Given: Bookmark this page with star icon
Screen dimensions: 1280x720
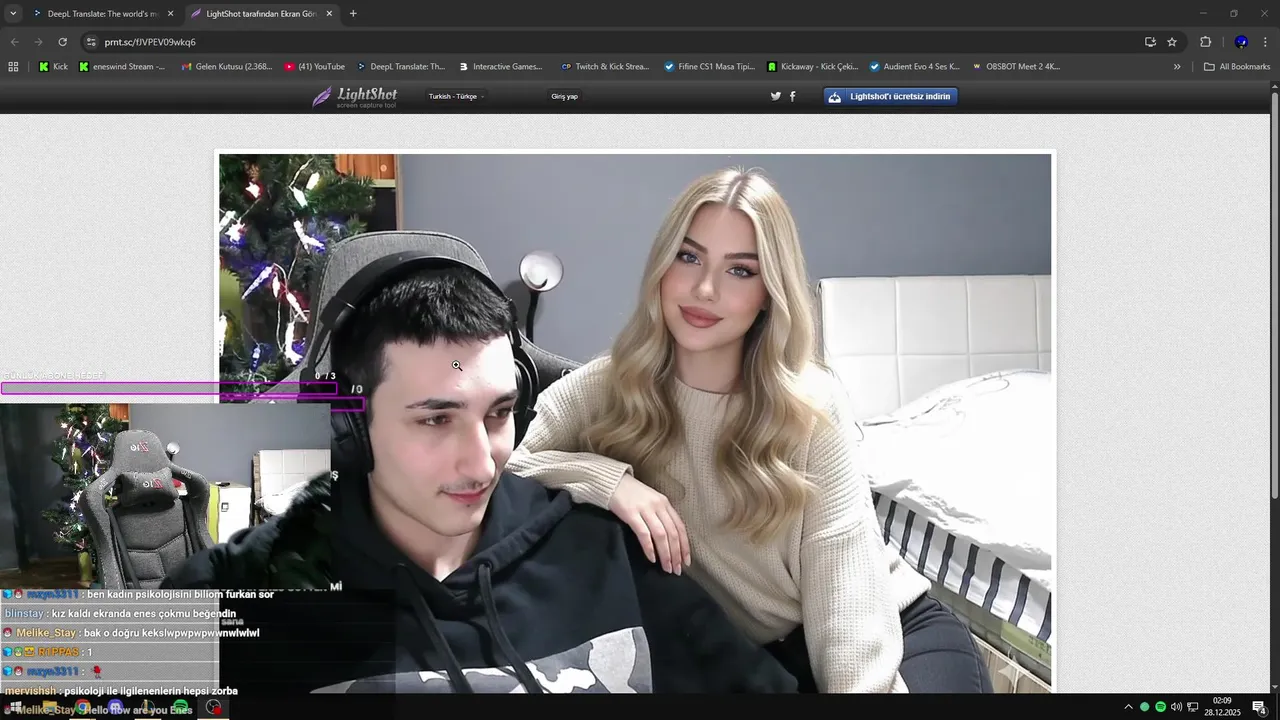Looking at the screenshot, I should click(x=1172, y=42).
